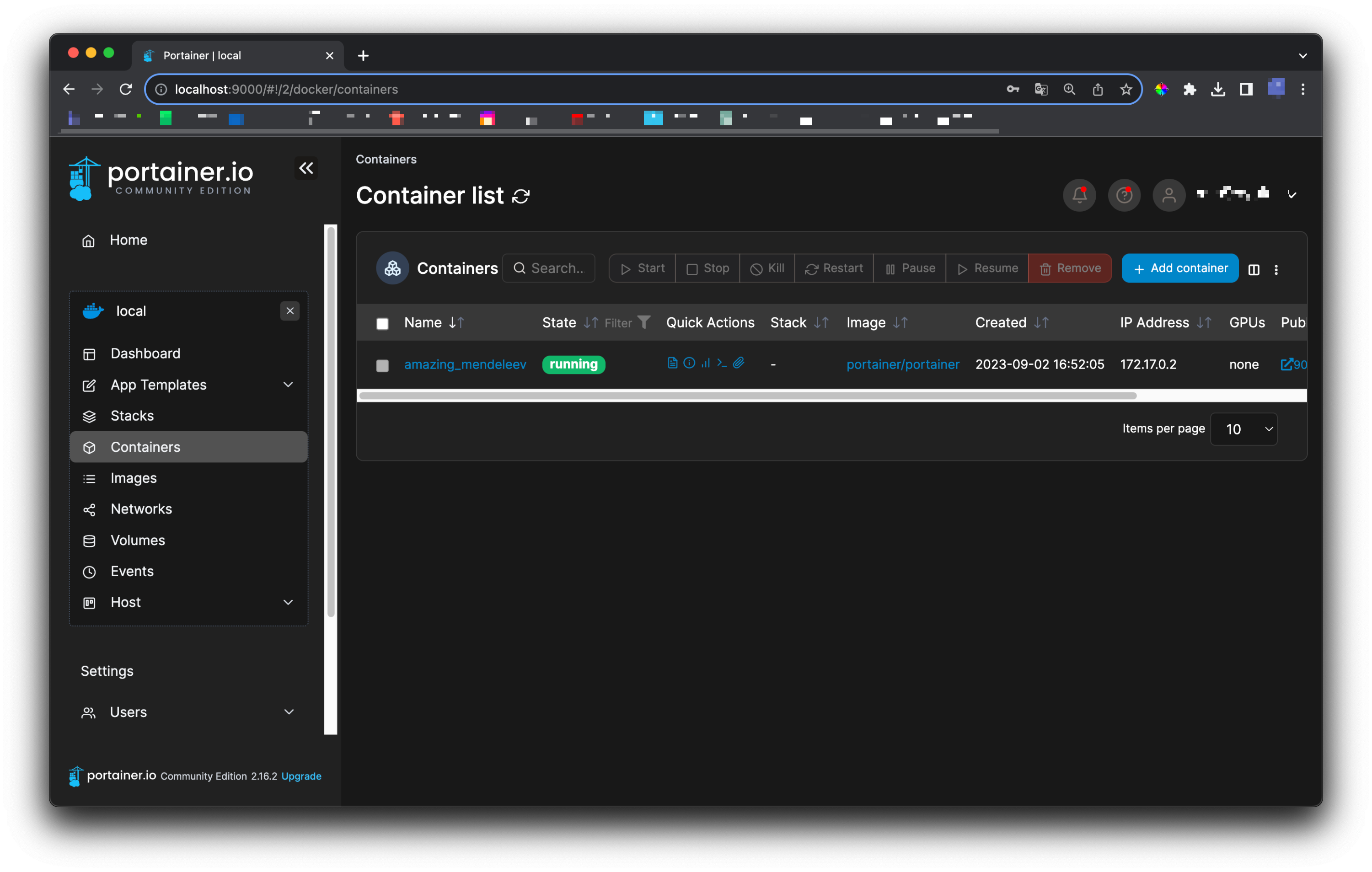Viewport: 1372px width, 872px height.
Task: Expand the App Templates submenu
Action: click(x=288, y=385)
